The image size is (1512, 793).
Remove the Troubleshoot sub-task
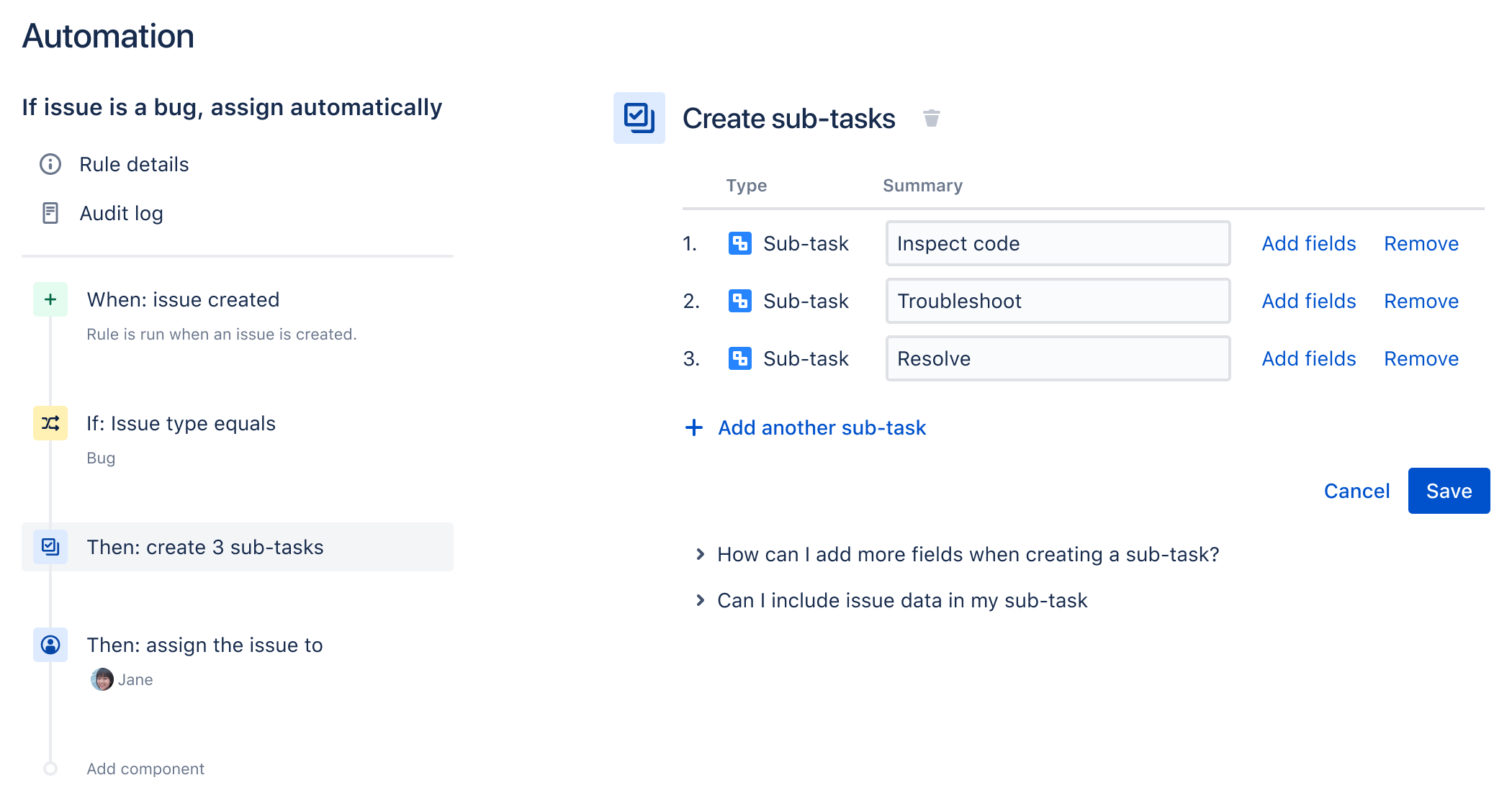pyautogui.click(x=1420, y=301)
